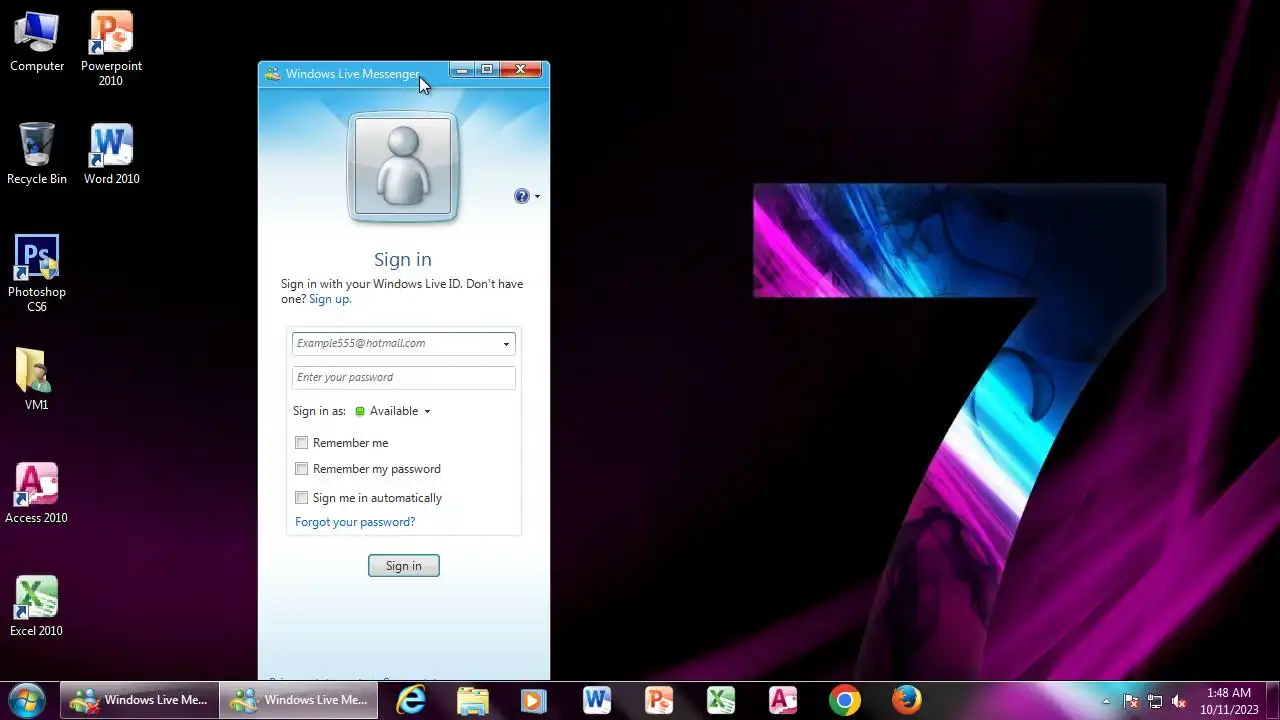Click the Messenger help question-mark icon
1280x720 pixels.
tap(522, 196)
